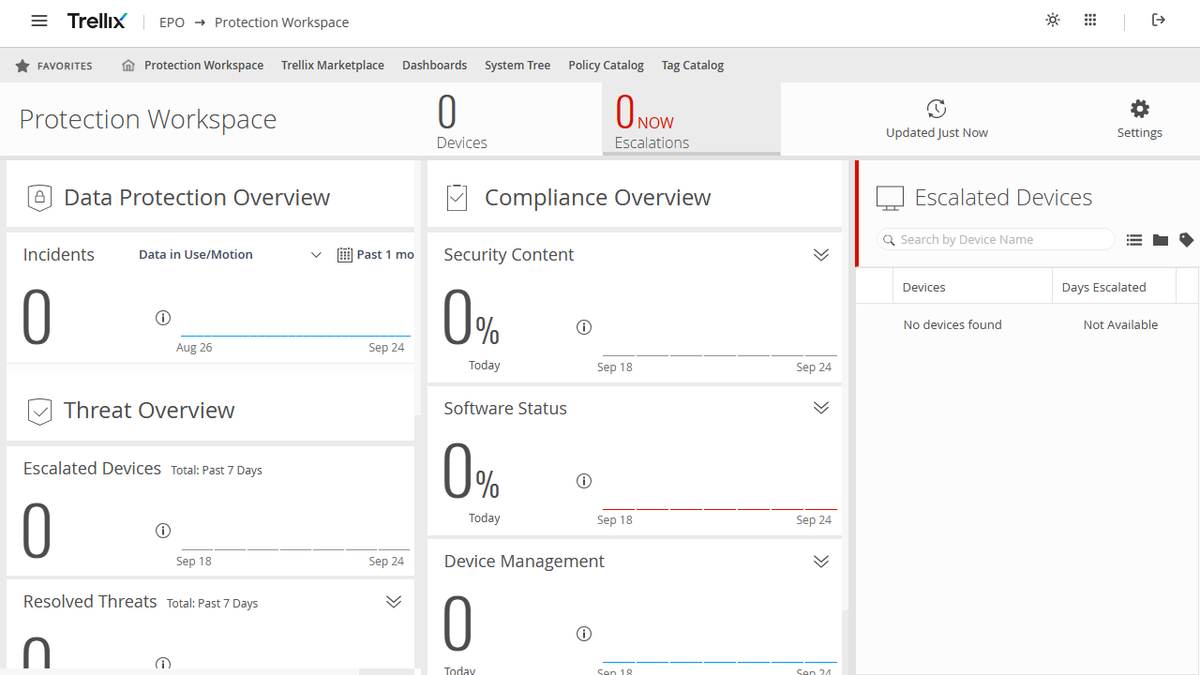This screenshot has height=675, width=1200.
Task: Open the Policy Catalog
Action: tap(605, 65)
